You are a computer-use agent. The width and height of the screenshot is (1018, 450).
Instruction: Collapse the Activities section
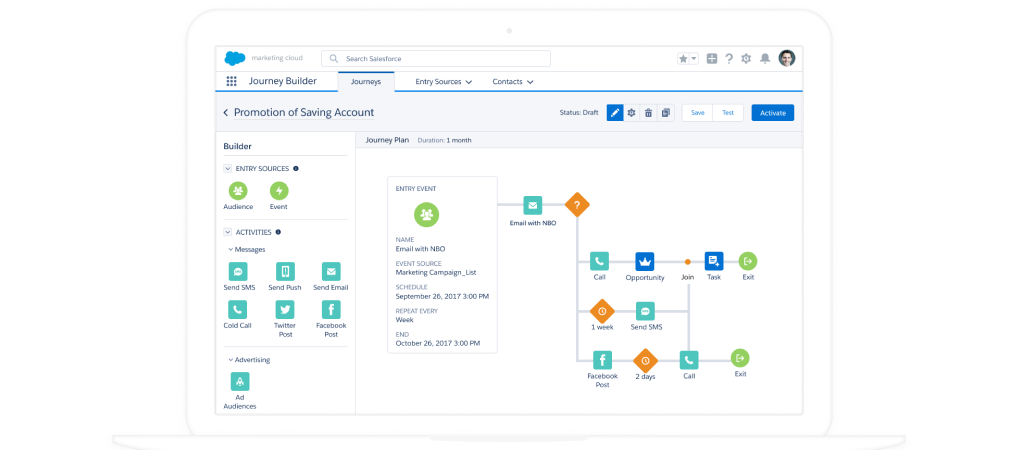pyautogui.click(x=227, y=232)
